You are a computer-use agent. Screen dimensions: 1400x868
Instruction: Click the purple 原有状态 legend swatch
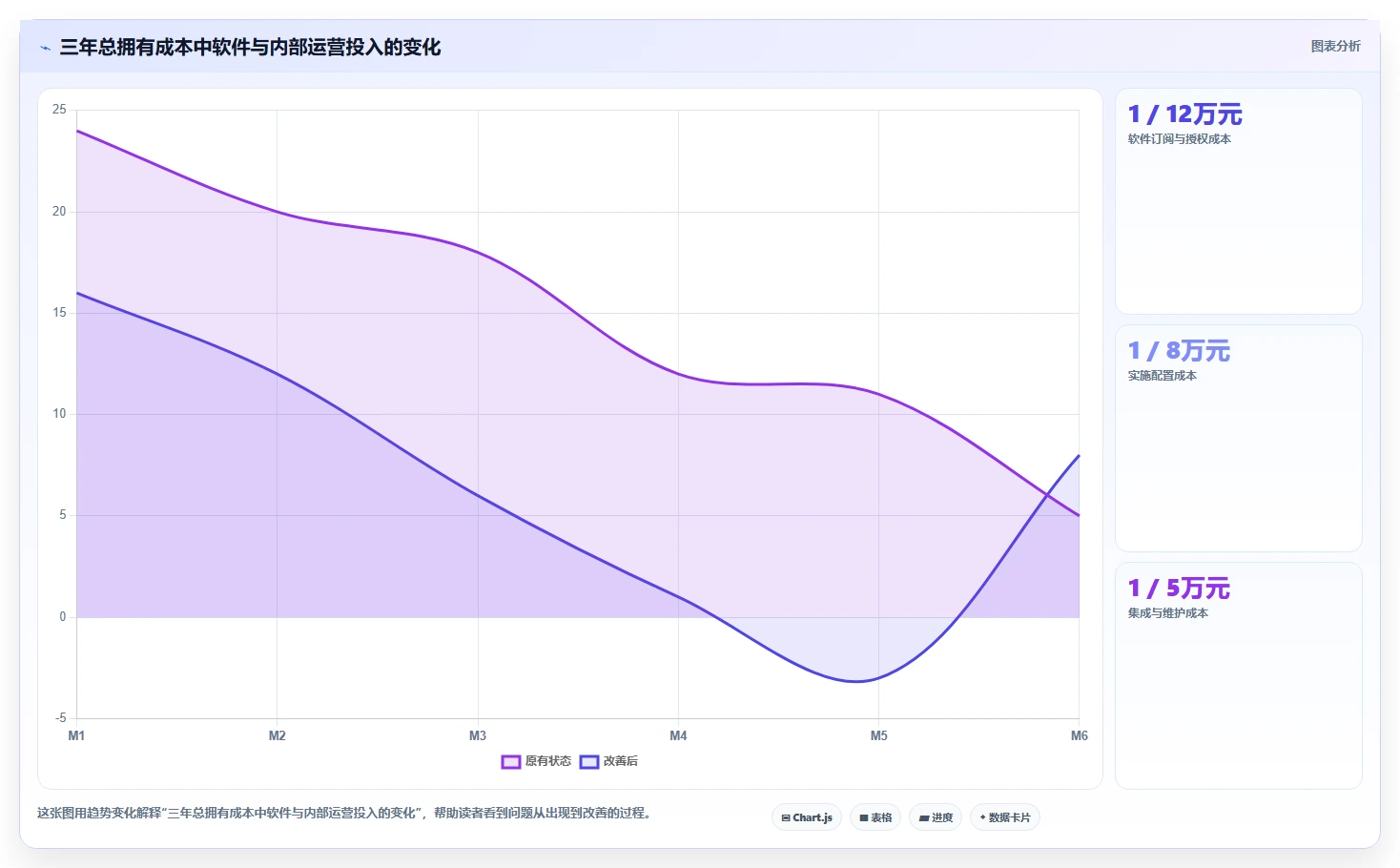[511, 761]
